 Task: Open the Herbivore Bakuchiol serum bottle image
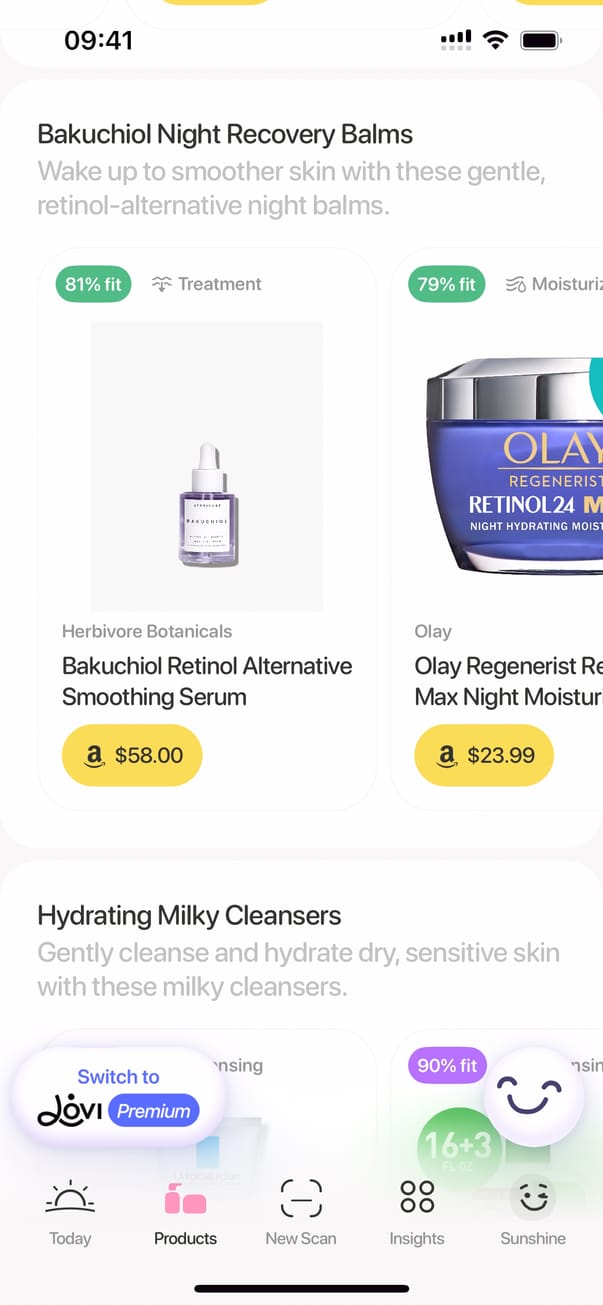207,466
